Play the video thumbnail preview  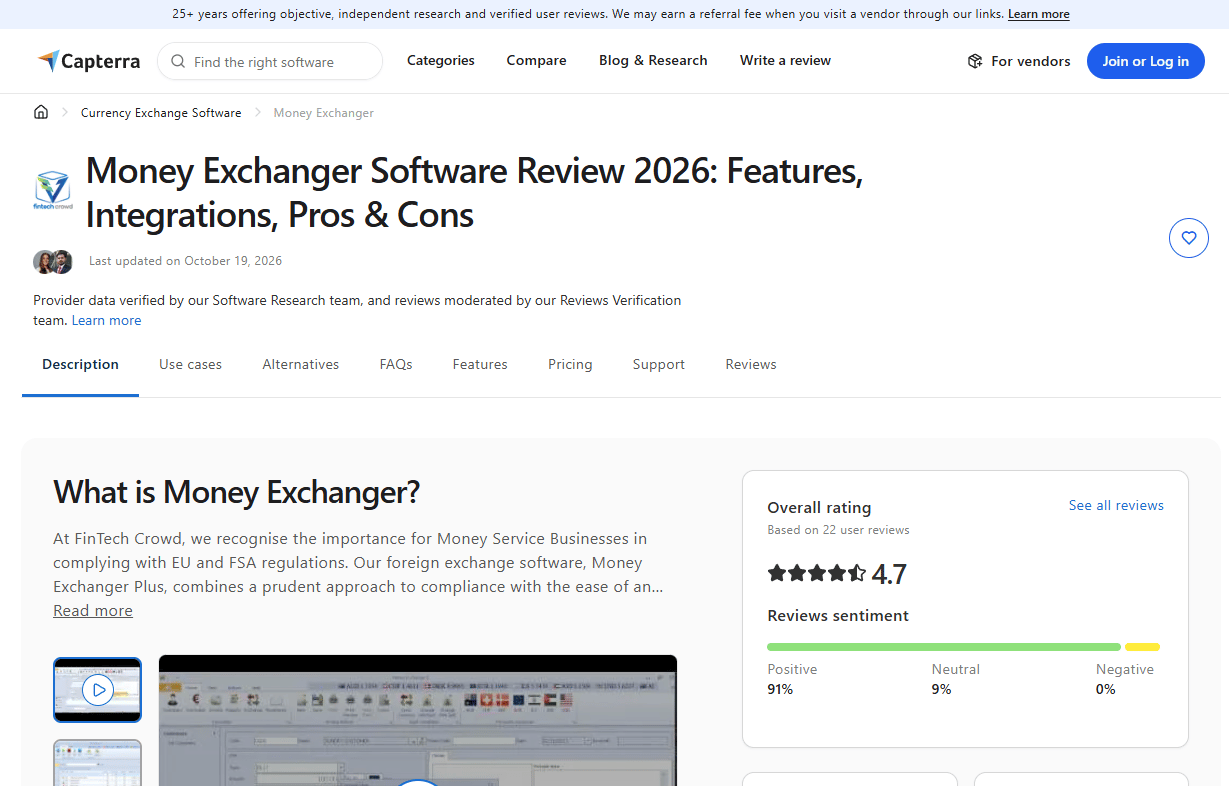(x=97, y=689)
